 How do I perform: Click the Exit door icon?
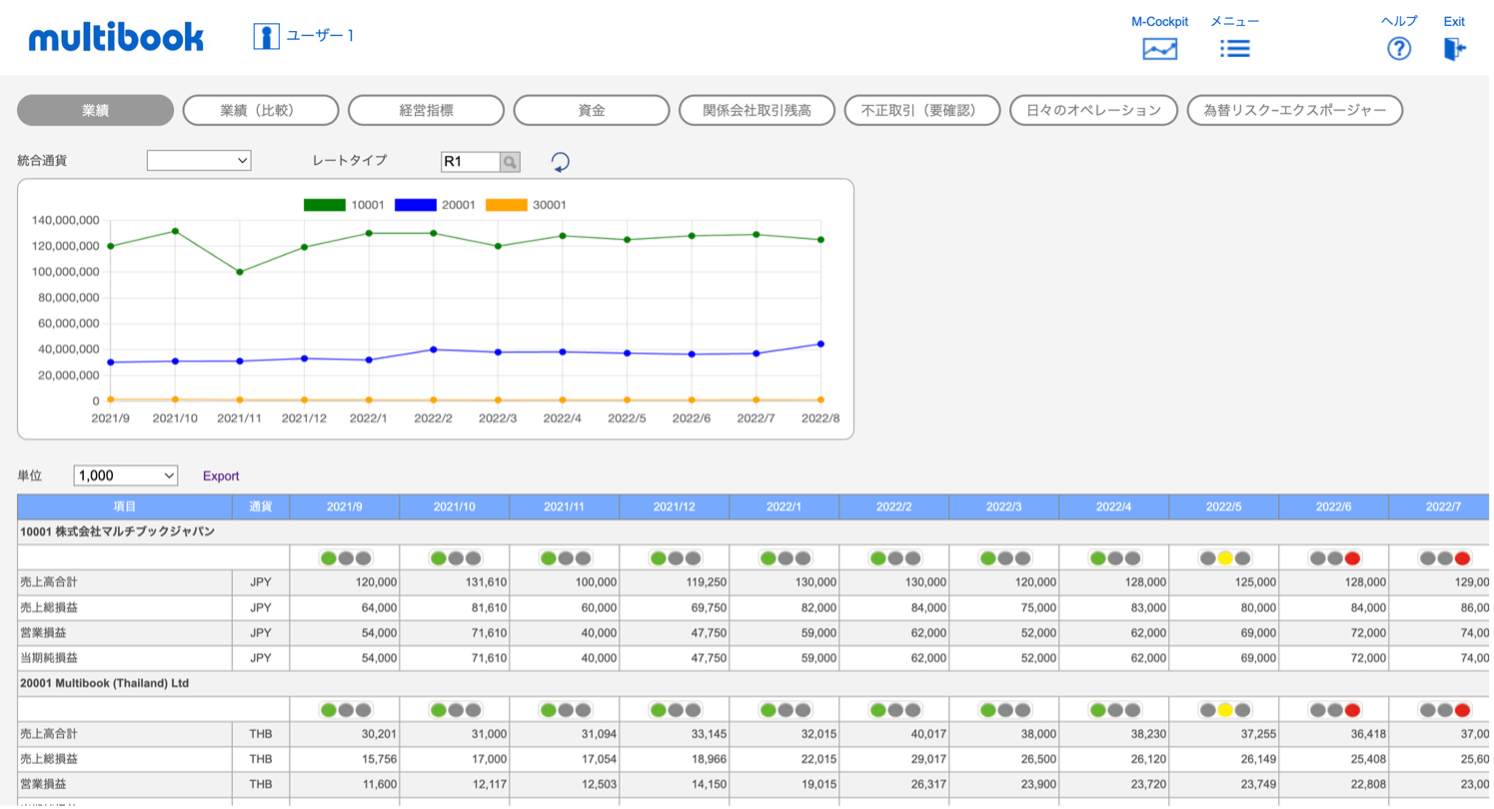pos(1454,48)
